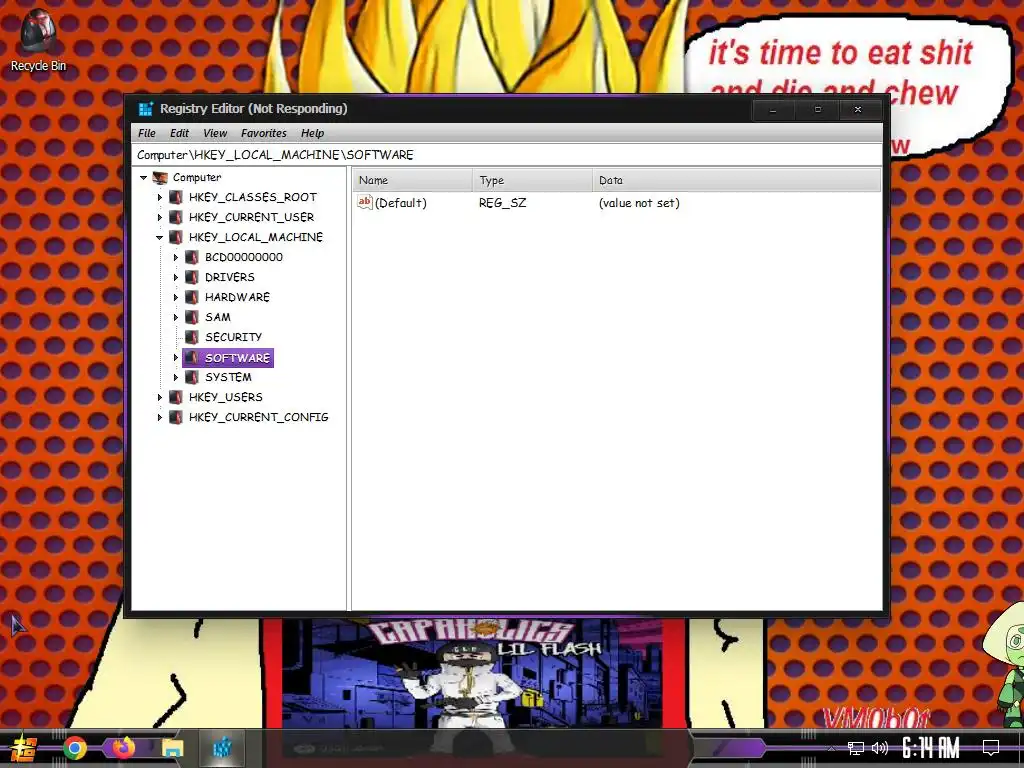The image size is (1024, 768).
Task: Expand the HARDWARE node arrow
Action: point(176,297)
